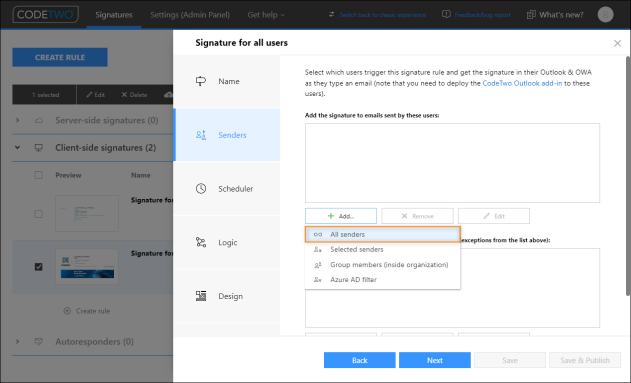Choose All senders from menu
631x383 pixels.
[383, 235]
